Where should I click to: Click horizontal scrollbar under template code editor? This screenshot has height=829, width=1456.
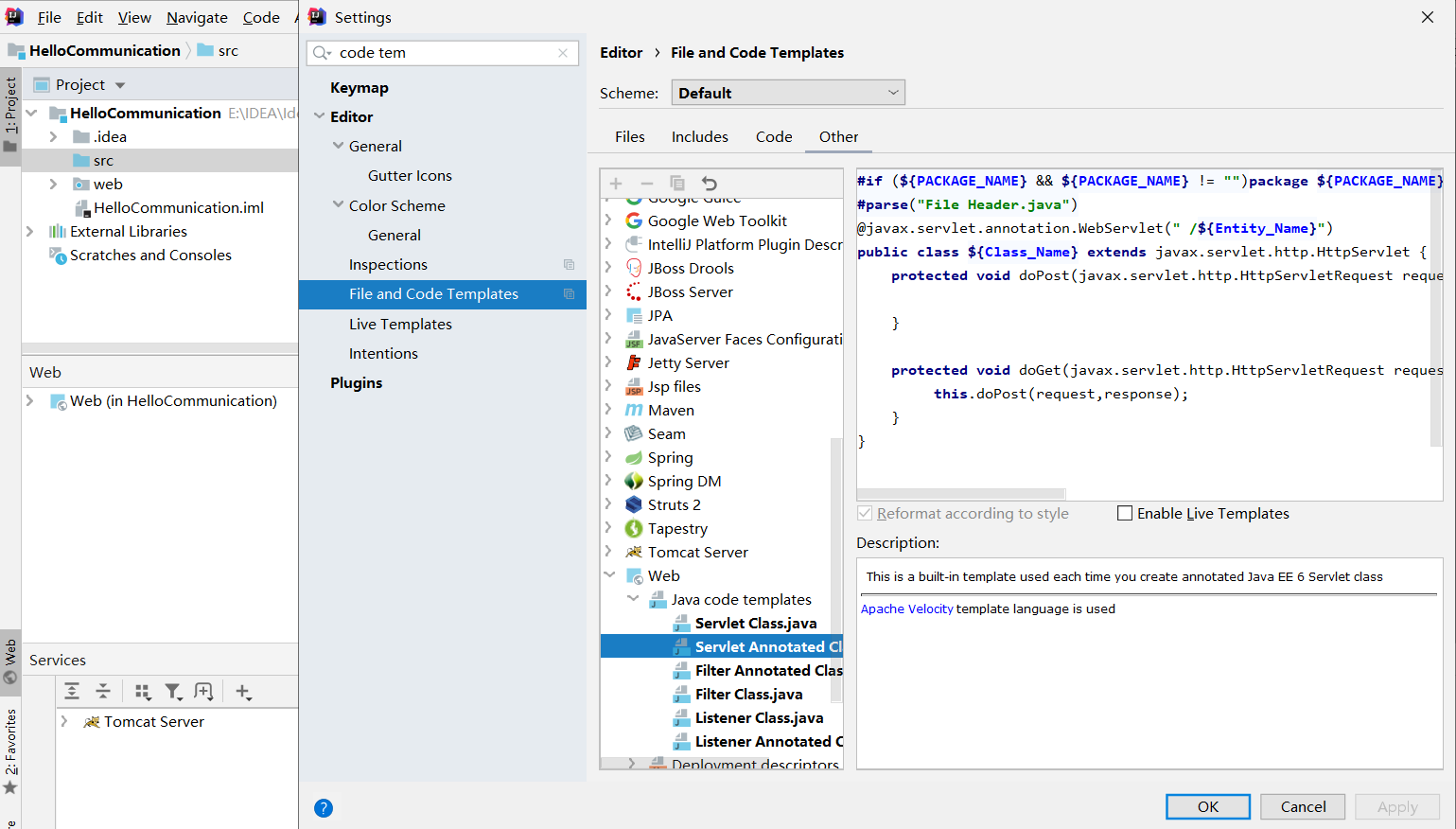(x=961, y=494)
